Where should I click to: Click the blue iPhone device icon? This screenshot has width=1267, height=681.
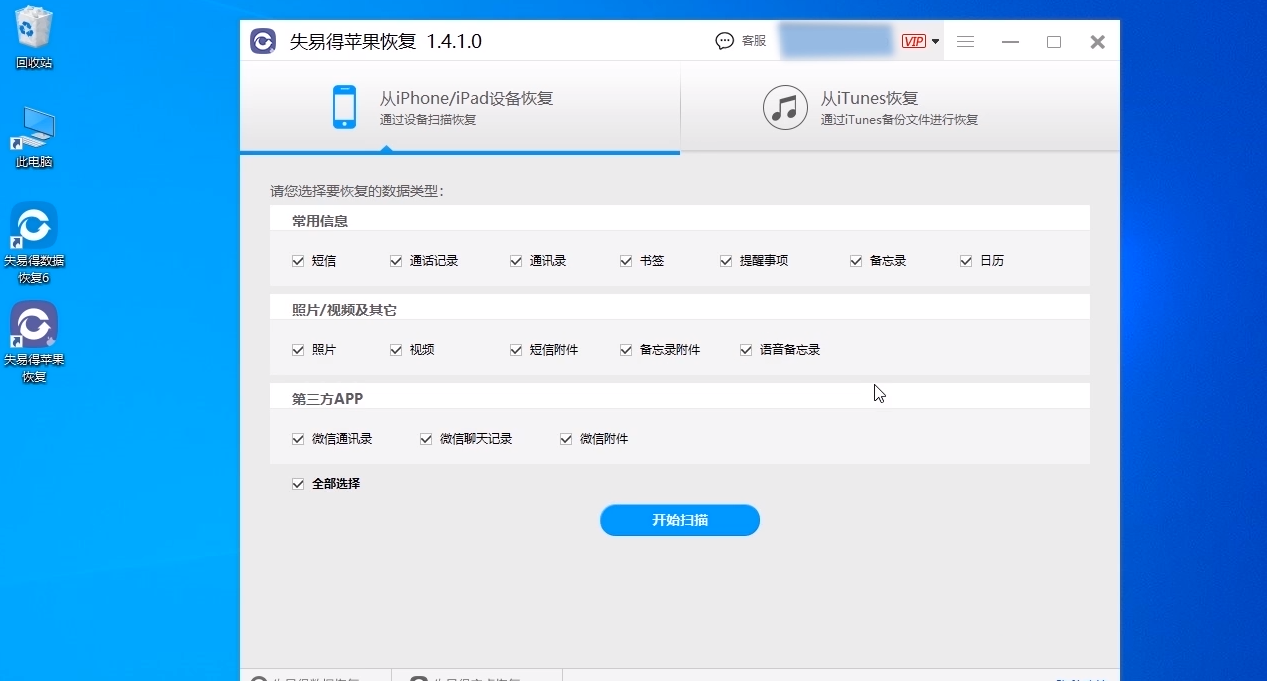[x=344, y=107]
